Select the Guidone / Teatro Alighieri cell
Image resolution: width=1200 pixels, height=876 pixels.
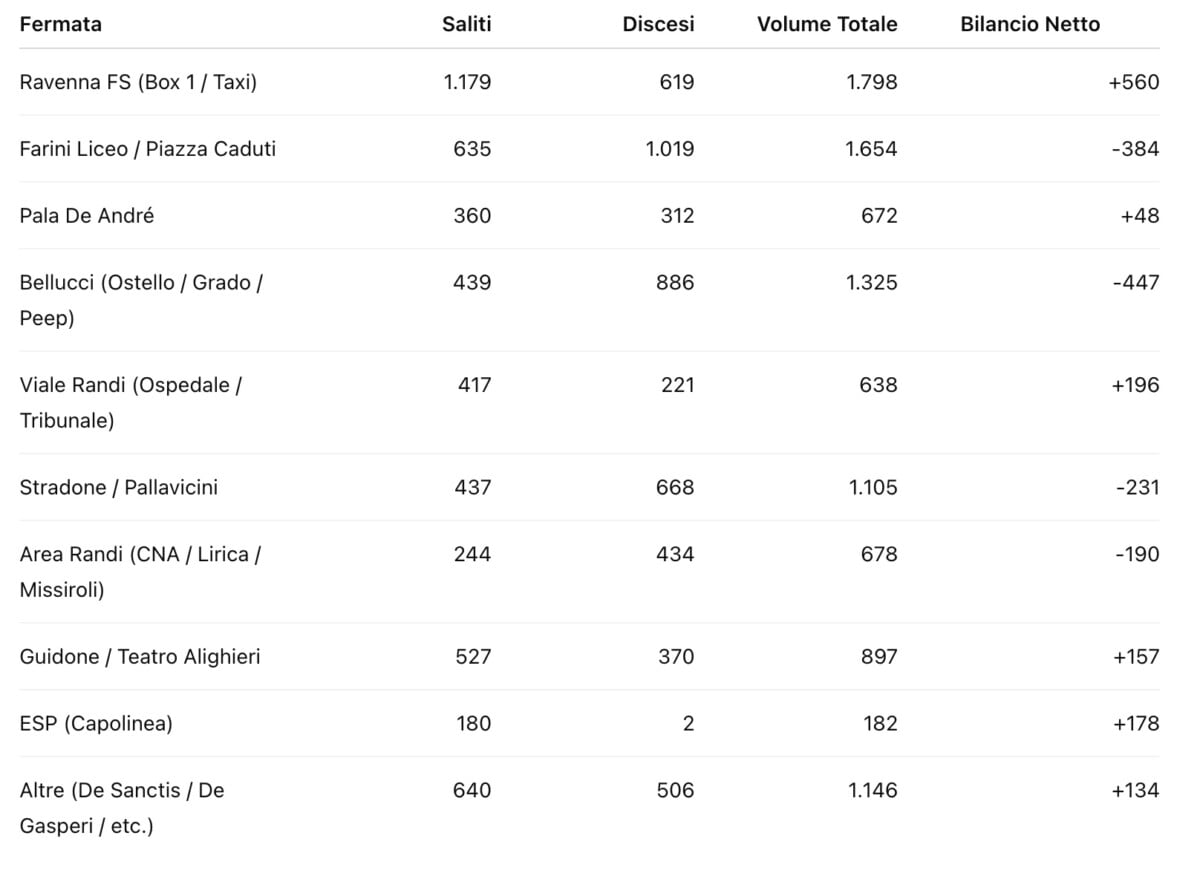point(140,657)
